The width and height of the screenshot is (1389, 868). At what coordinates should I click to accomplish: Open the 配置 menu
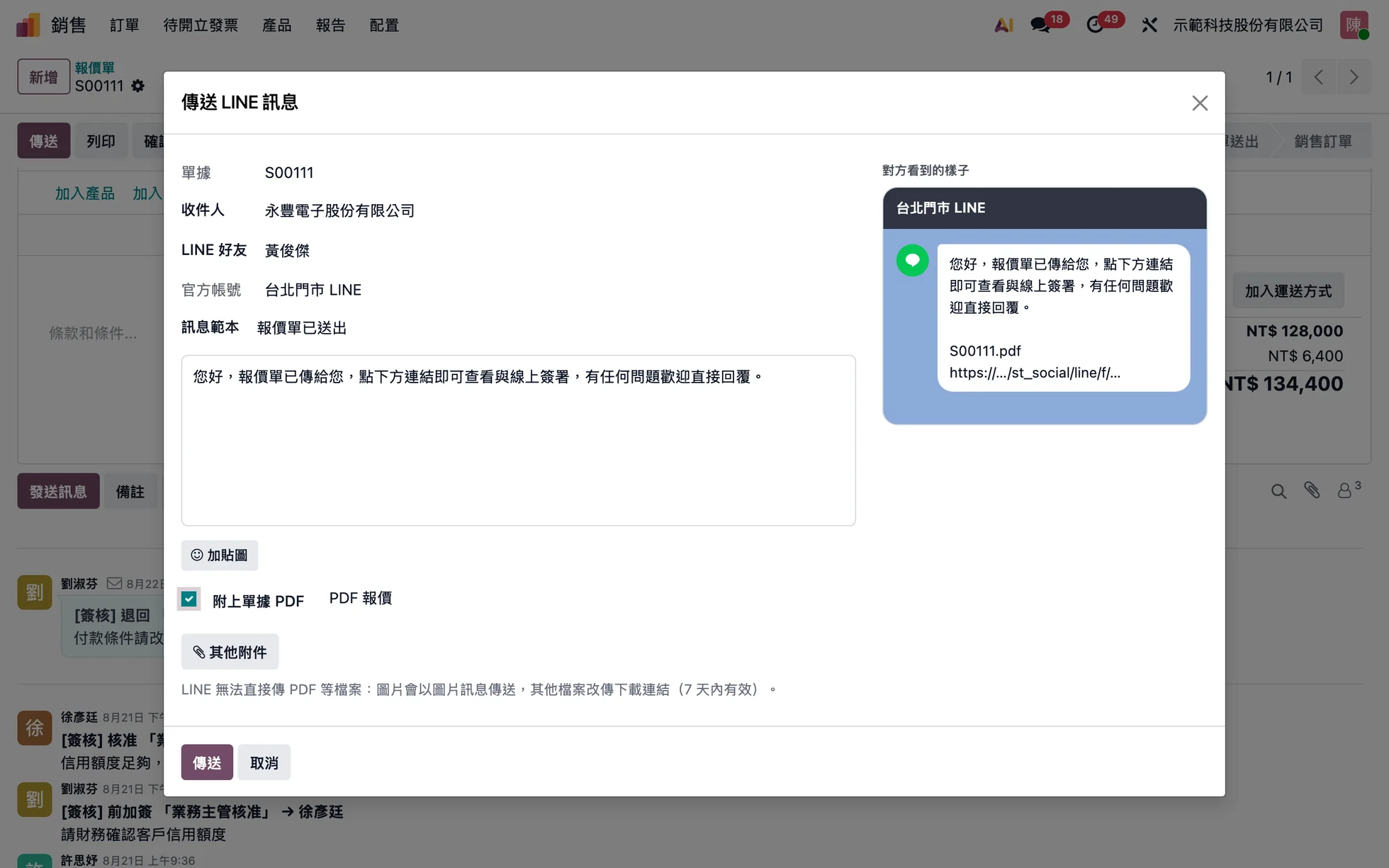click(384, 25)
